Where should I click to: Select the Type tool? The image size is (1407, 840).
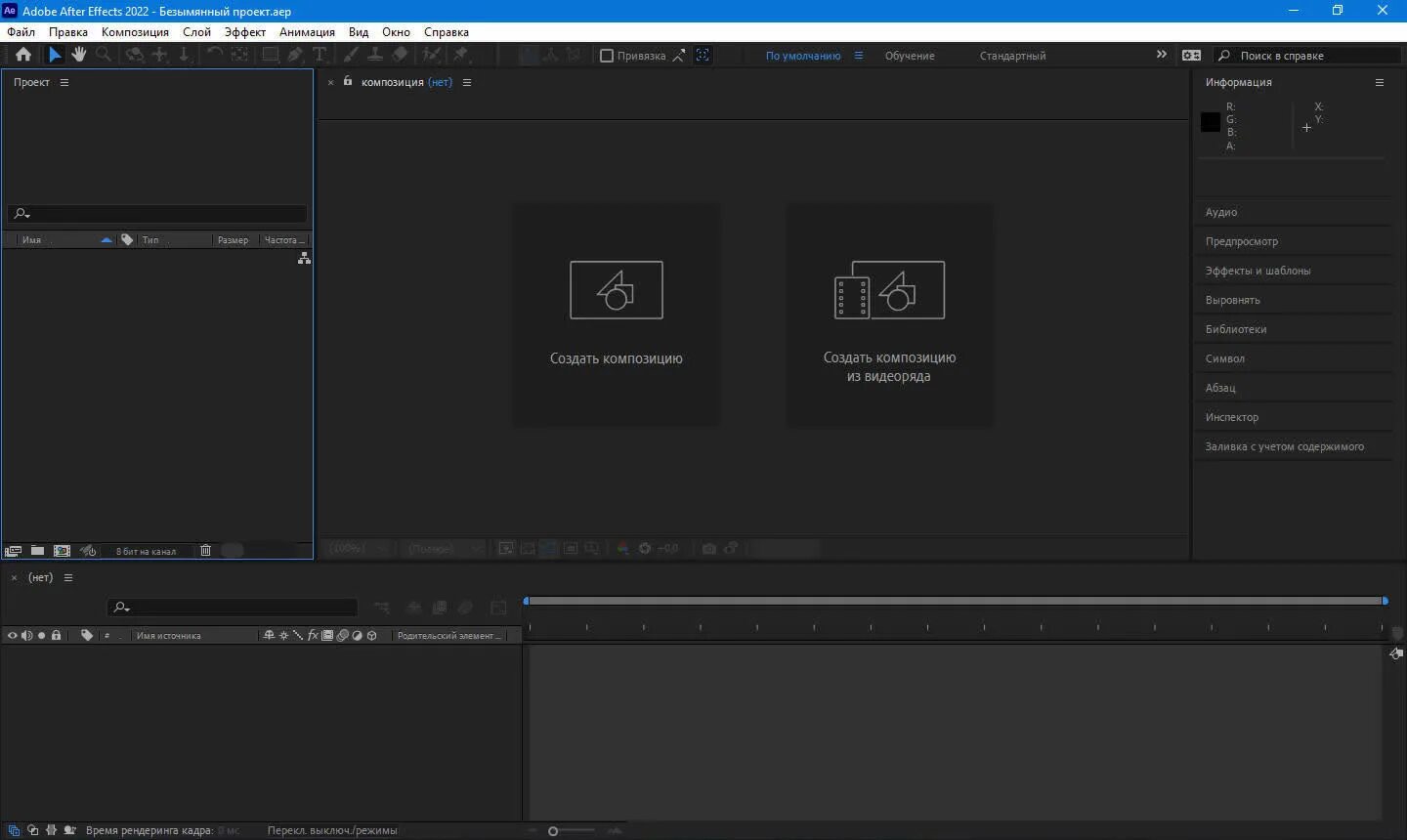pos(320,55)
